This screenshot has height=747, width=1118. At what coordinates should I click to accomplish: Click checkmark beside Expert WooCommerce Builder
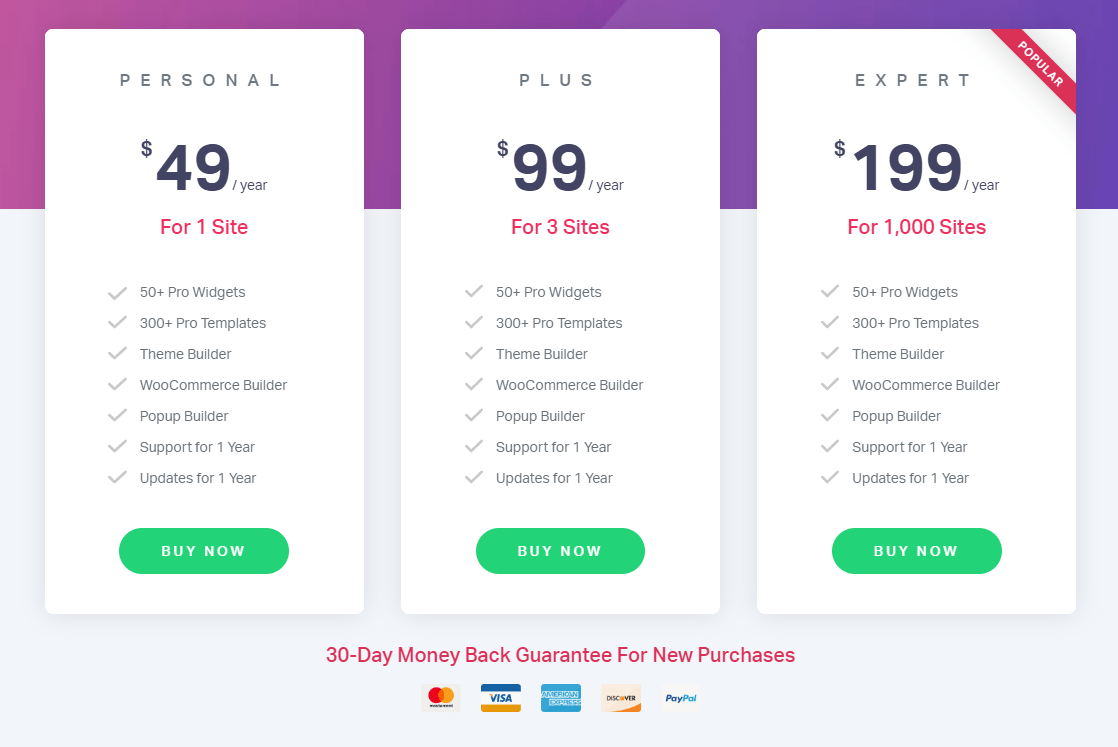[829, 385]
